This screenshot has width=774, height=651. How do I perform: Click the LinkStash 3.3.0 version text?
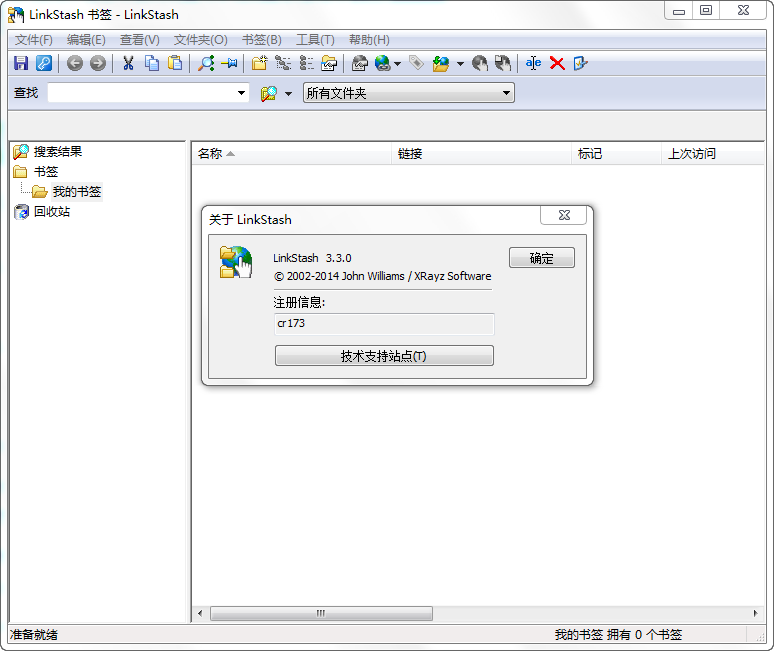[312, 258]
